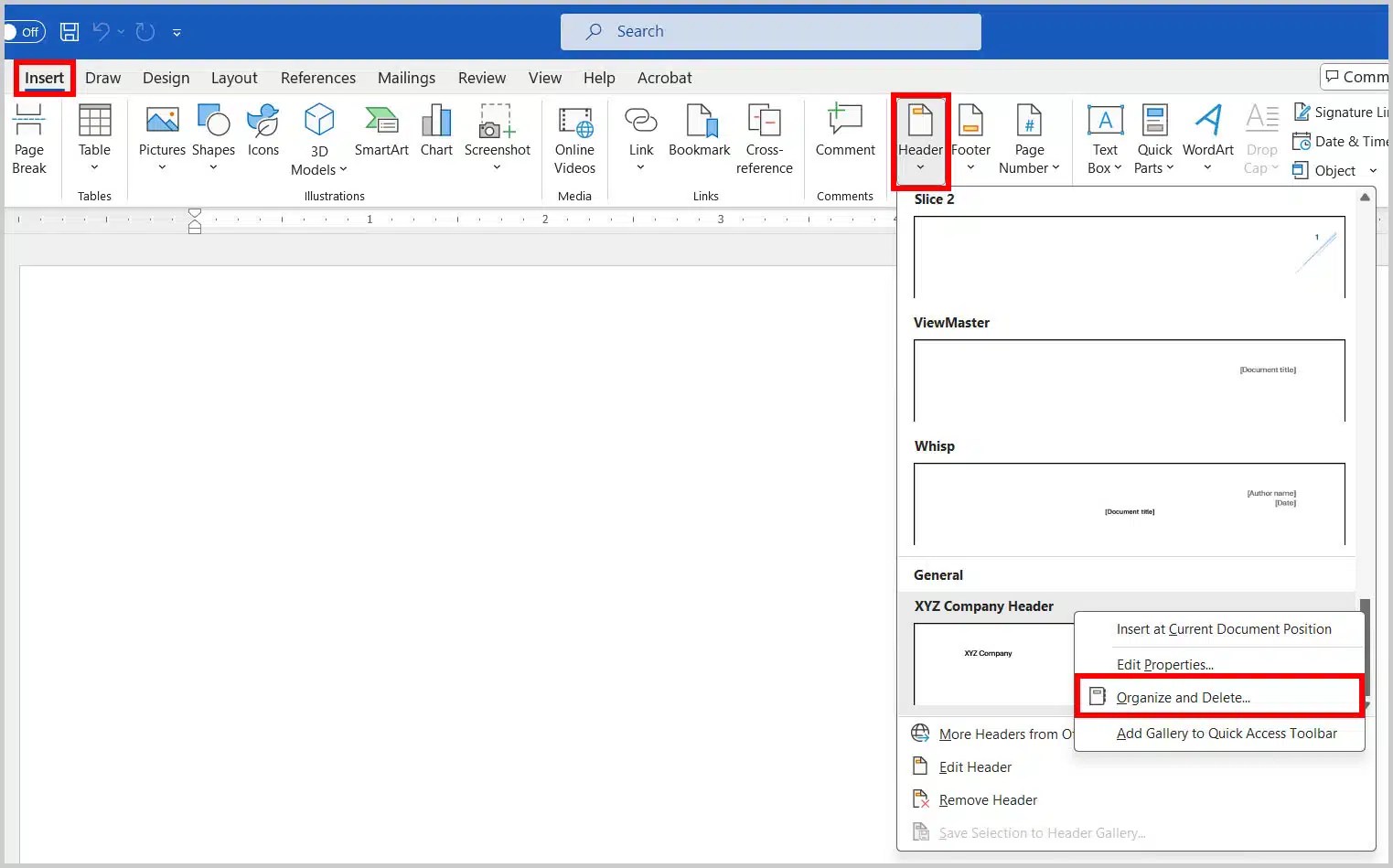This screenshot has height=868, width=1393.
Task: Expand the Object dropdown arrow
Action: coord(1373,171)
